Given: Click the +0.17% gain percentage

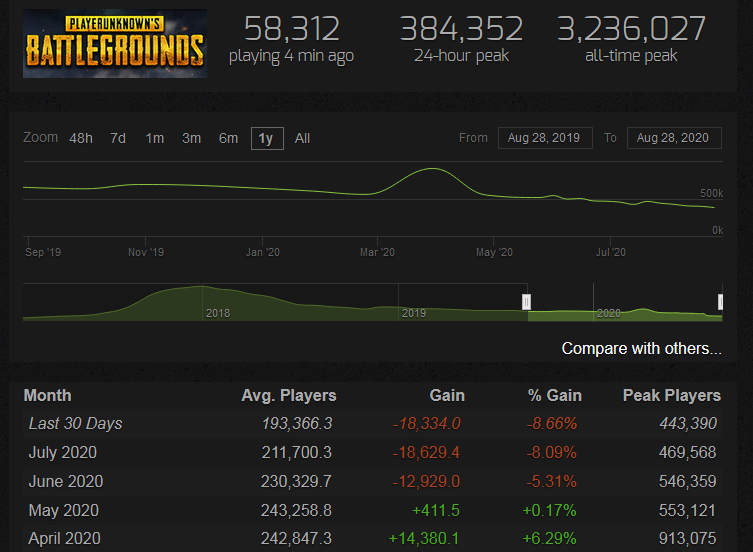Looking at the screenshot, I should (x=549, y=510).
